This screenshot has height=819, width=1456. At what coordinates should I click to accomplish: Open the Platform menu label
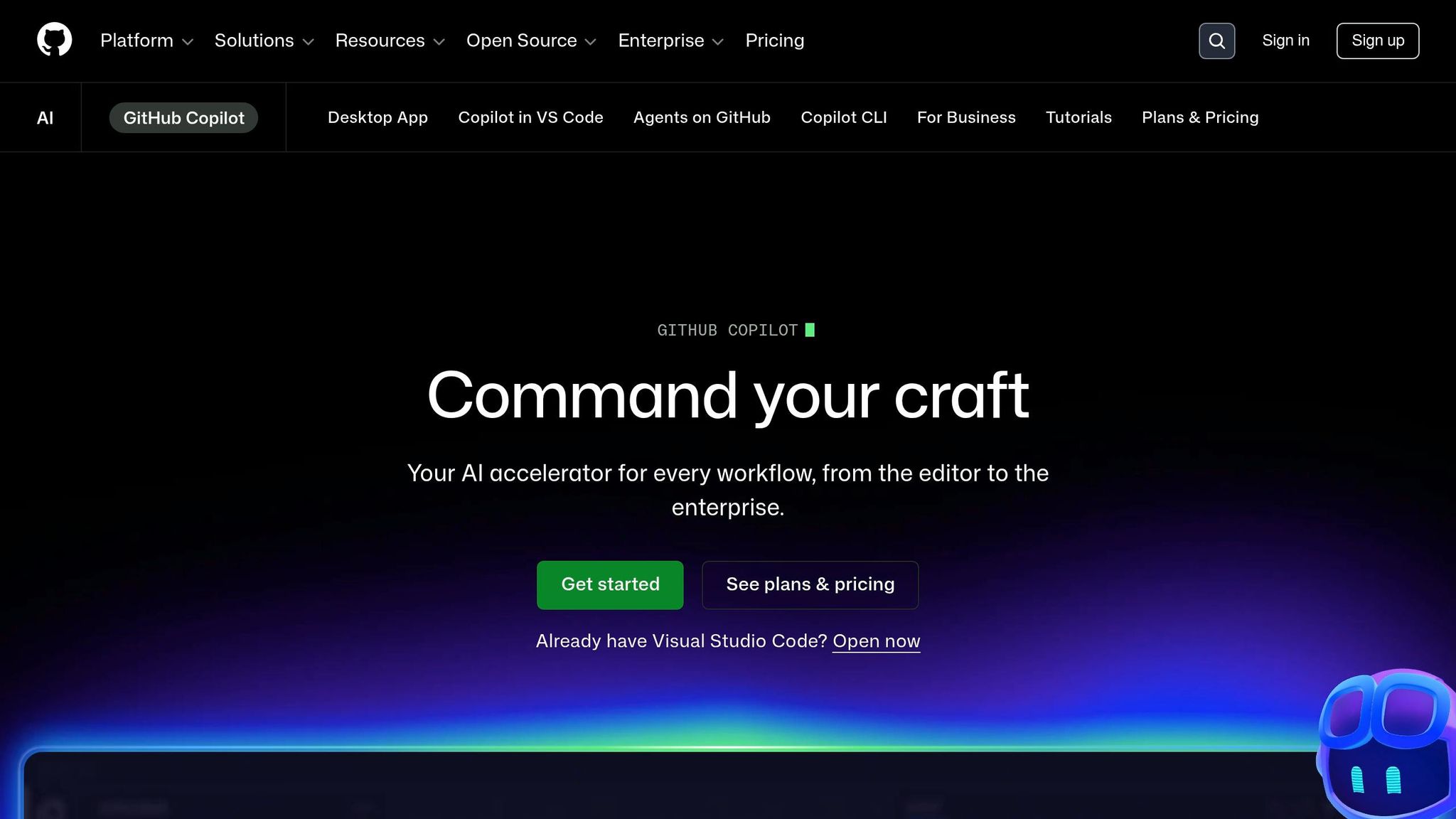coord(136,41)
